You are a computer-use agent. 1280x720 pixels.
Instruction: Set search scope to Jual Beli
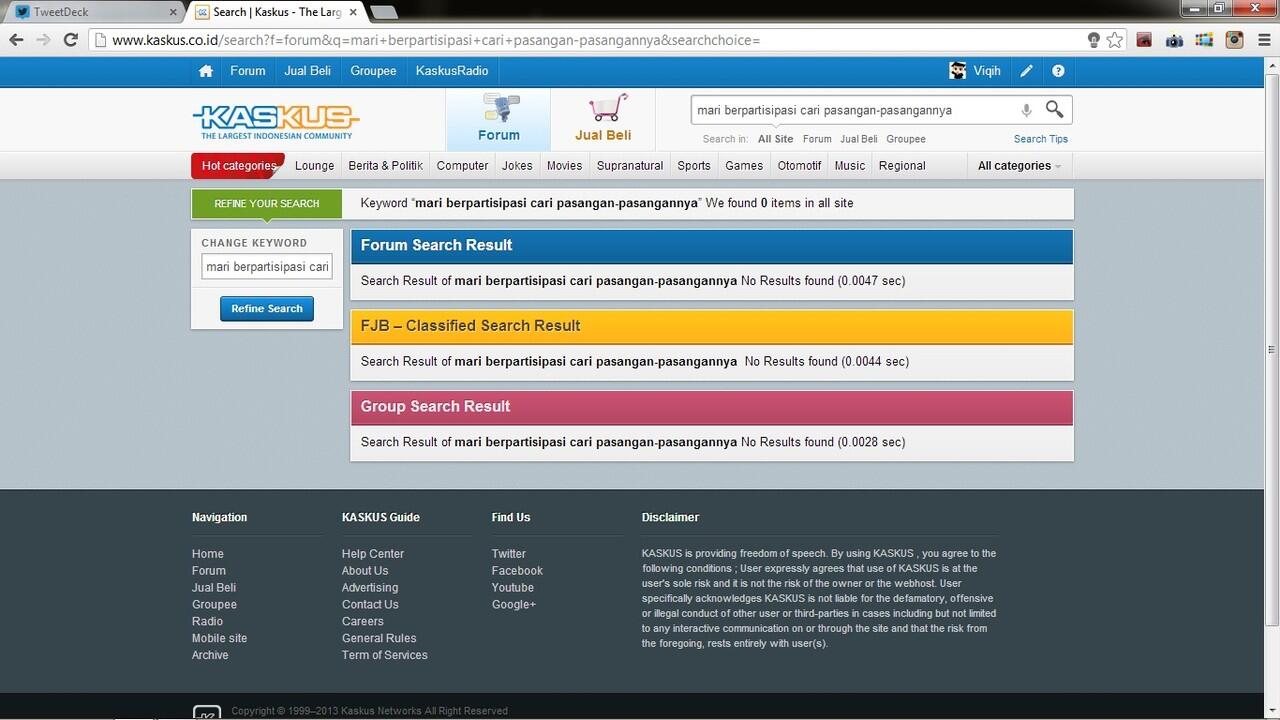coord(859,139)
